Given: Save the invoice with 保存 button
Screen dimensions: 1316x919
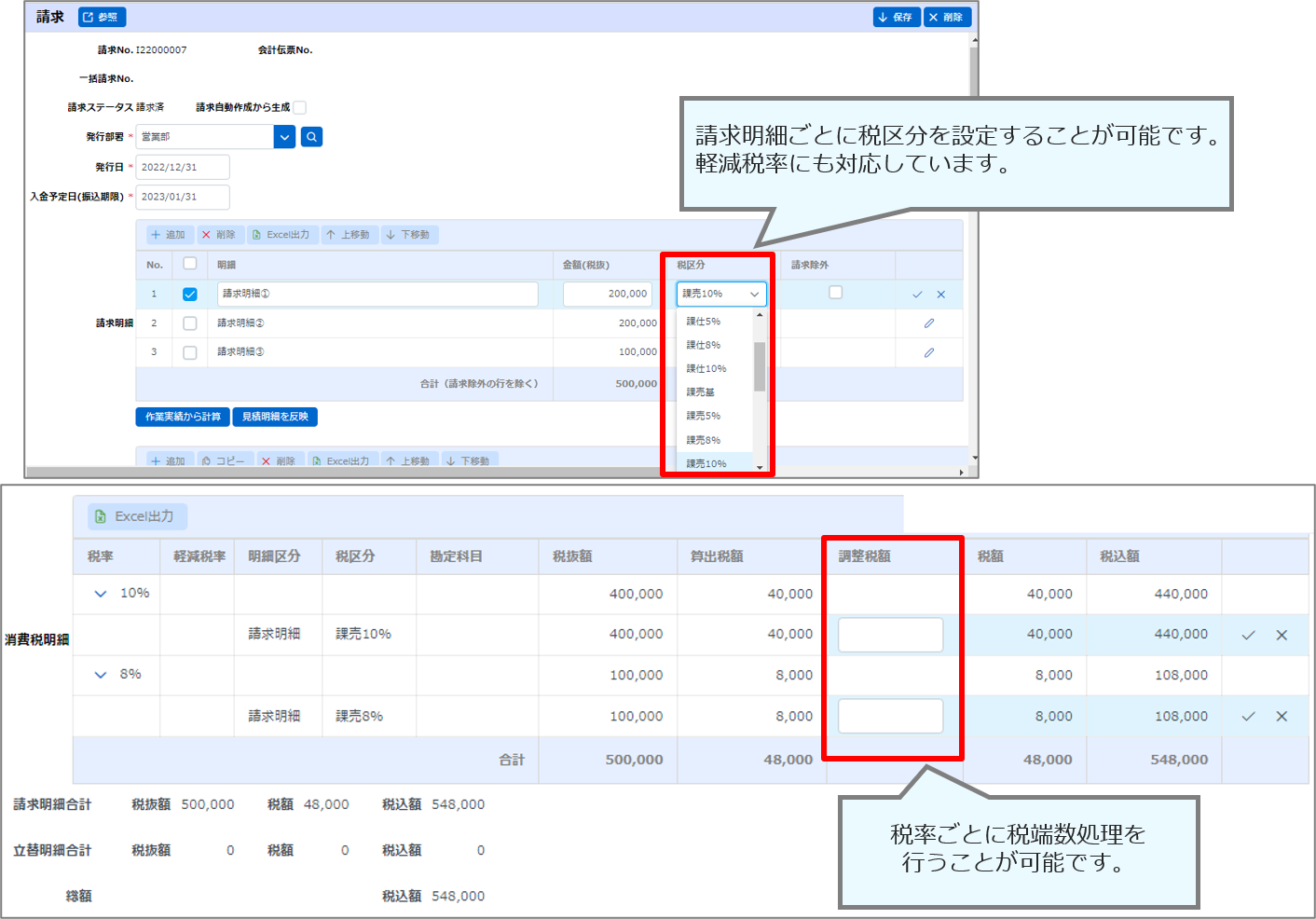Looking at the screenshot, I should pyautogui.click(x=897, y=17).
